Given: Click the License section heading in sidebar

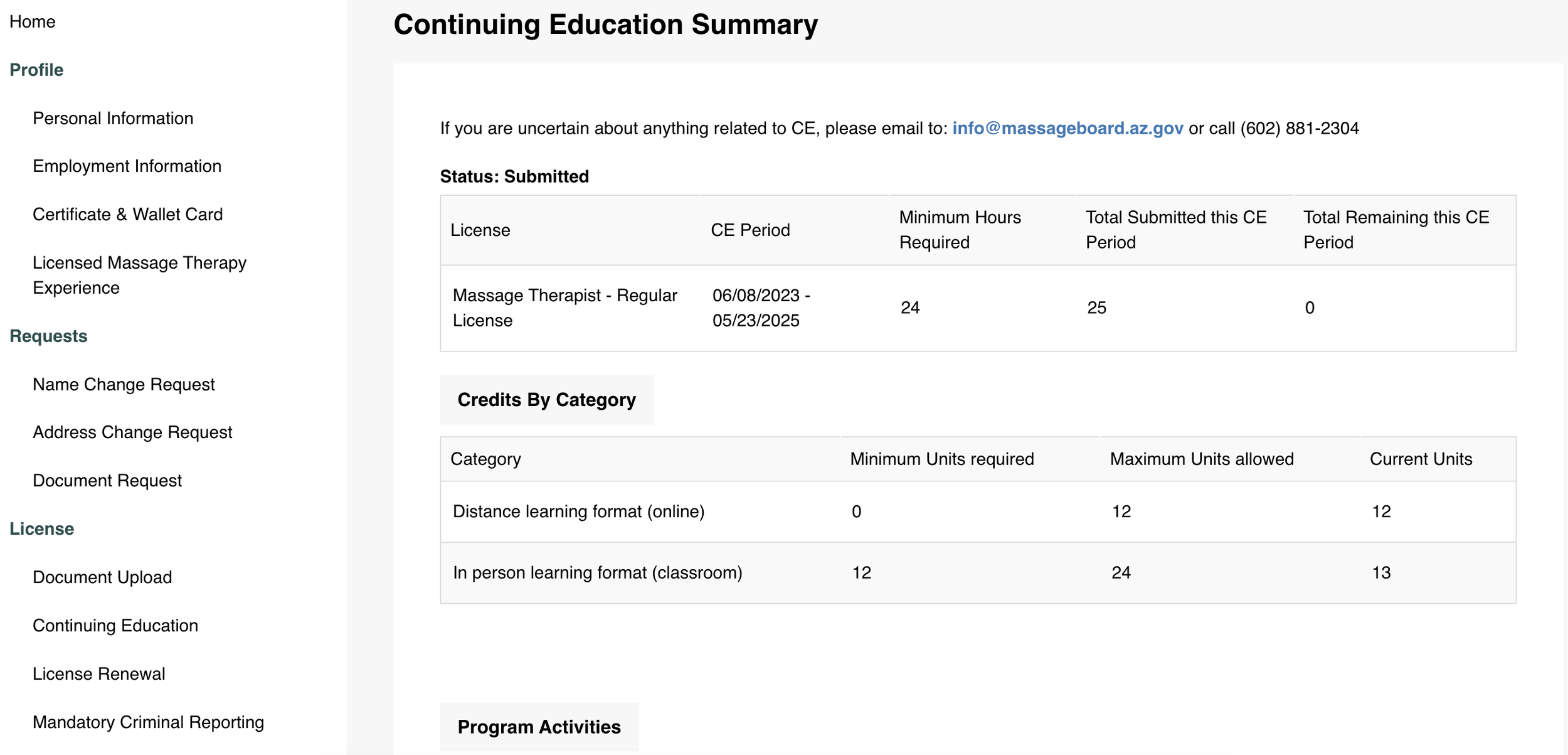Looking at the screenshot, I should [x=41, y=529].
